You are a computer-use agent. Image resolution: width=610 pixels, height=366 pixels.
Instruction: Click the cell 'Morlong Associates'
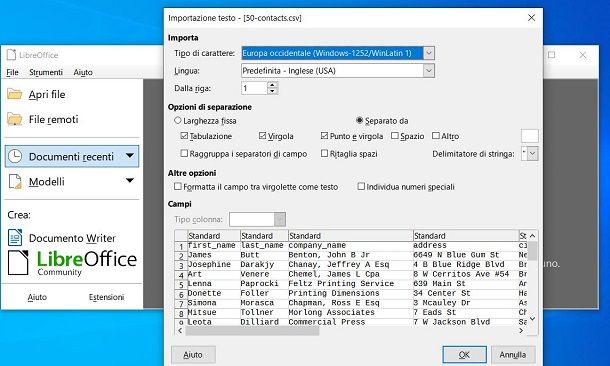pyautogui.click(x=331, y=312)
